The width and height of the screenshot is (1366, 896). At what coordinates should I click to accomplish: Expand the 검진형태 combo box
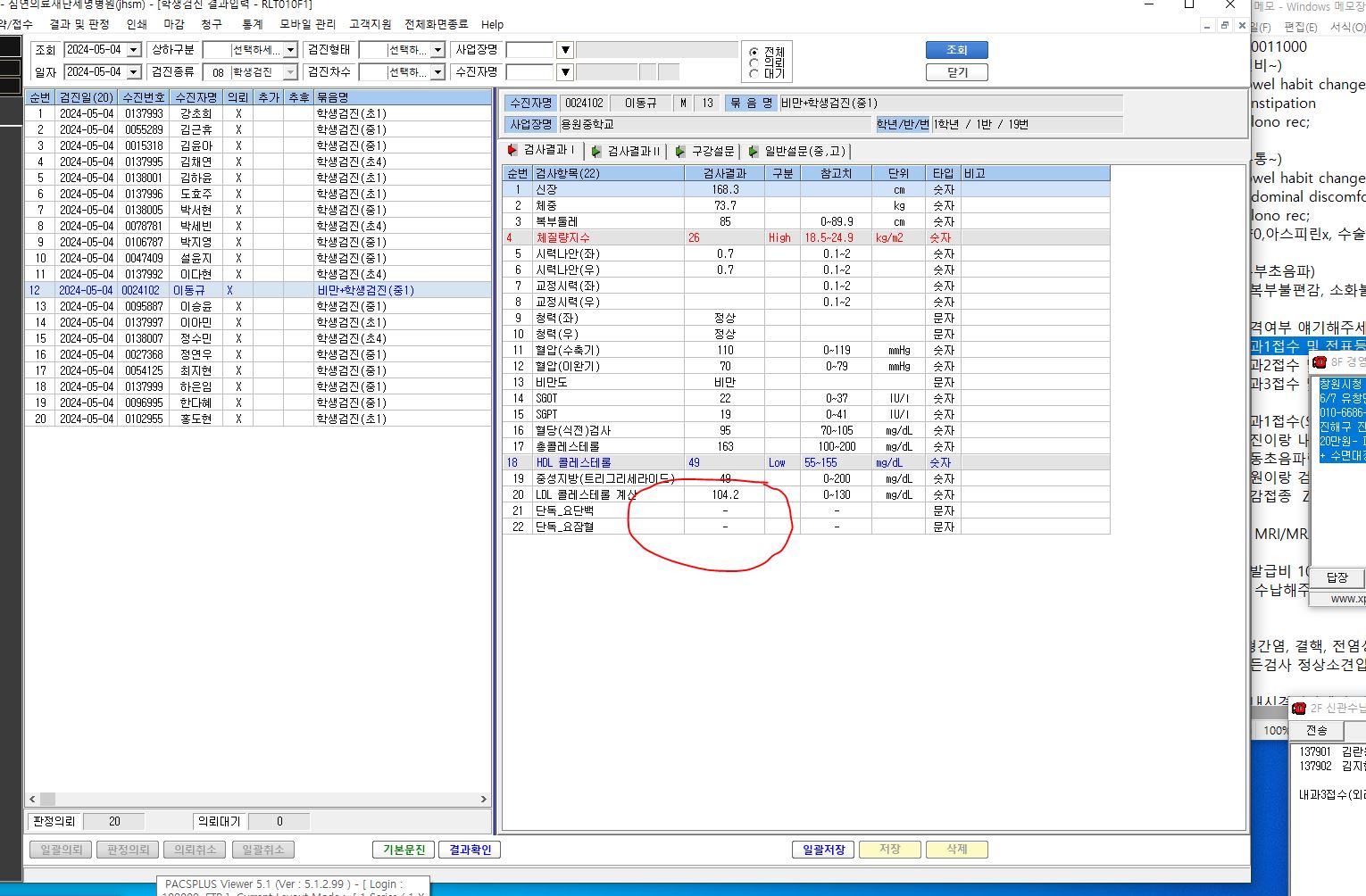coord(437,50)
